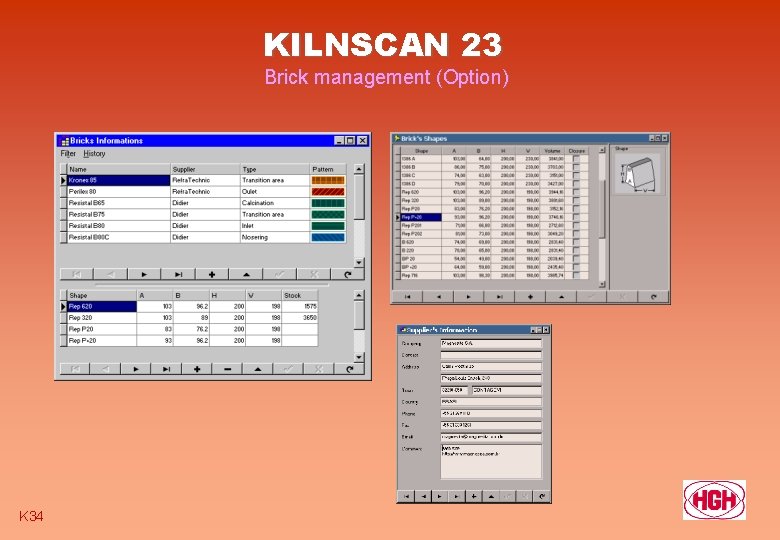Image resolution: width=780 pixels, height=540 pixels.
Task: Go to previous supplier record in Supplier's Information
Action: pyautogui.click(x=423, y=496)
